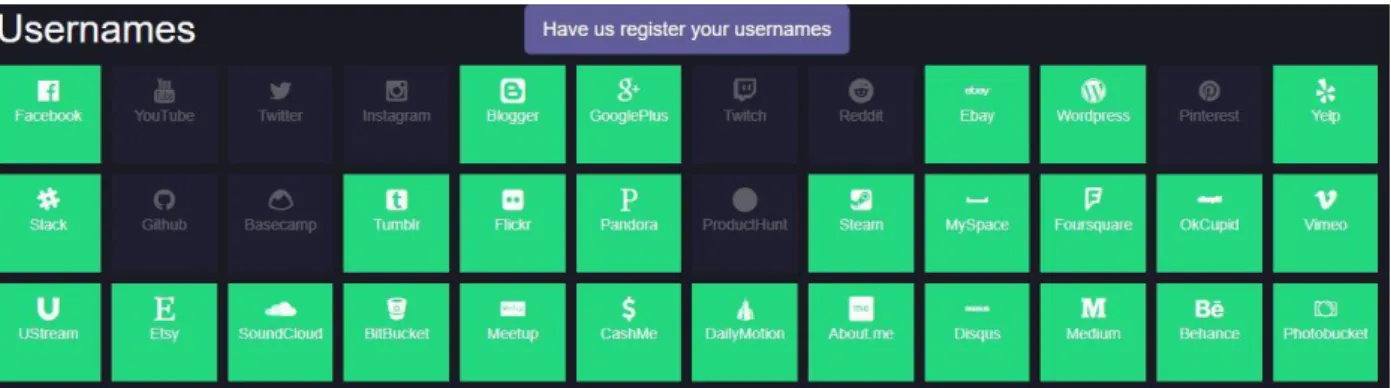Open the ProductHunt tile

tap(745, 223)
